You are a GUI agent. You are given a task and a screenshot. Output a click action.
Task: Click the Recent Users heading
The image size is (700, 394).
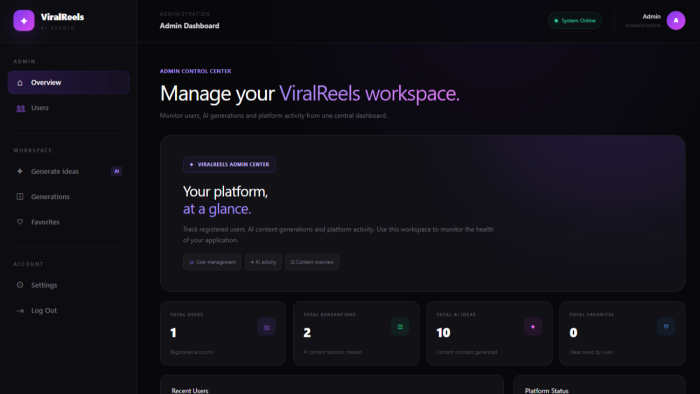pyautogui.click(x=190, y=391)
